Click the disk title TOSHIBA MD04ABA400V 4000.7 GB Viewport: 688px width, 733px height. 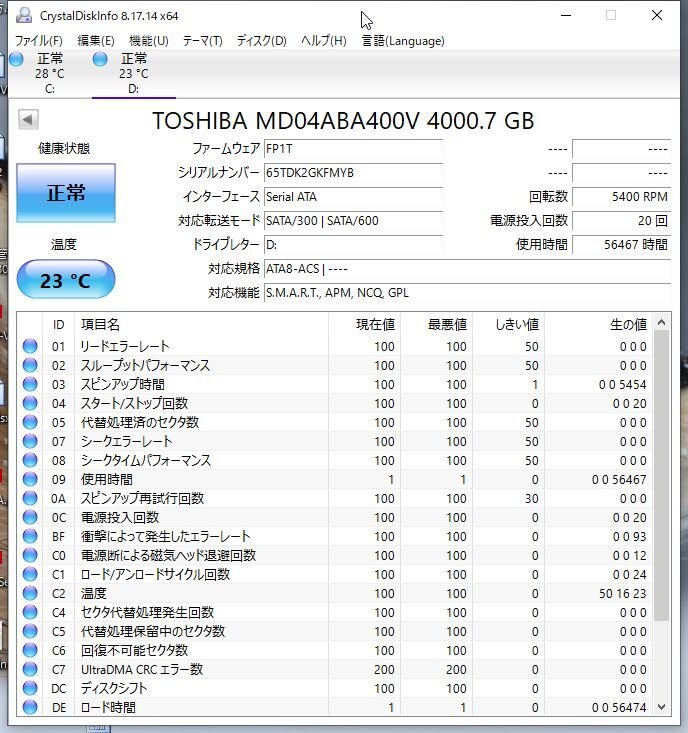click(x=343, y=121)
